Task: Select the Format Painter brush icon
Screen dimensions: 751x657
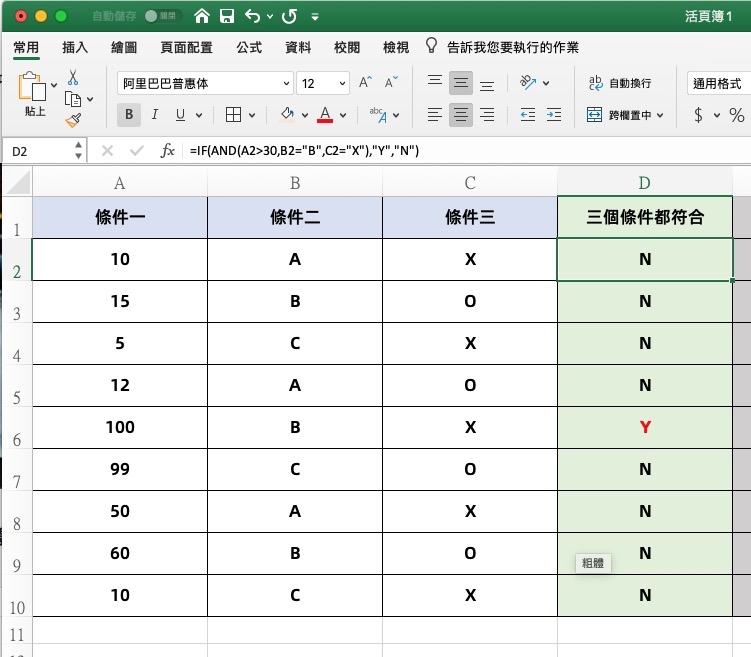Action: pos(73,120)
